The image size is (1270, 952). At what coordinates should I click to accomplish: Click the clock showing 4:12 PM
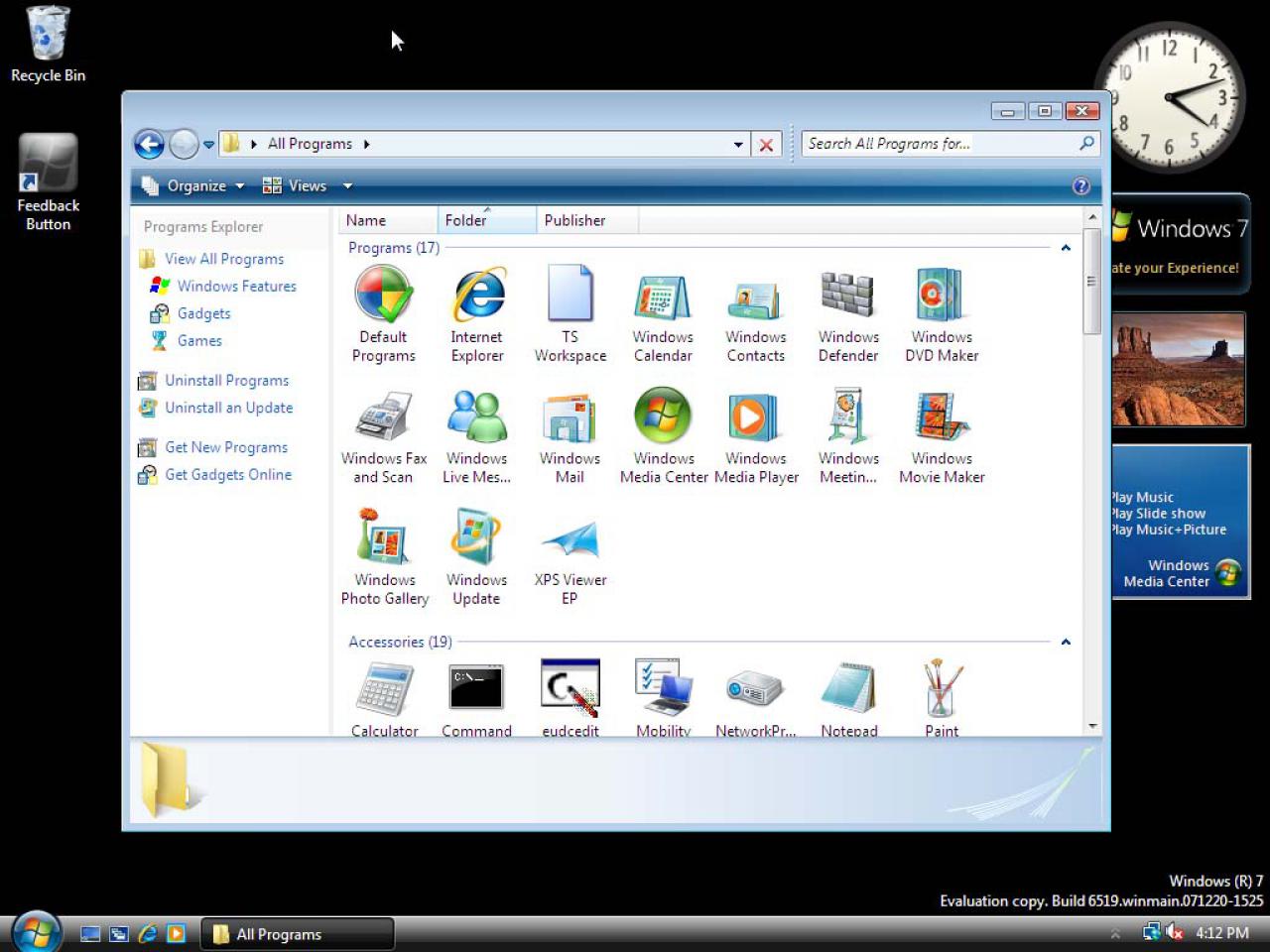pos(1222,933)
